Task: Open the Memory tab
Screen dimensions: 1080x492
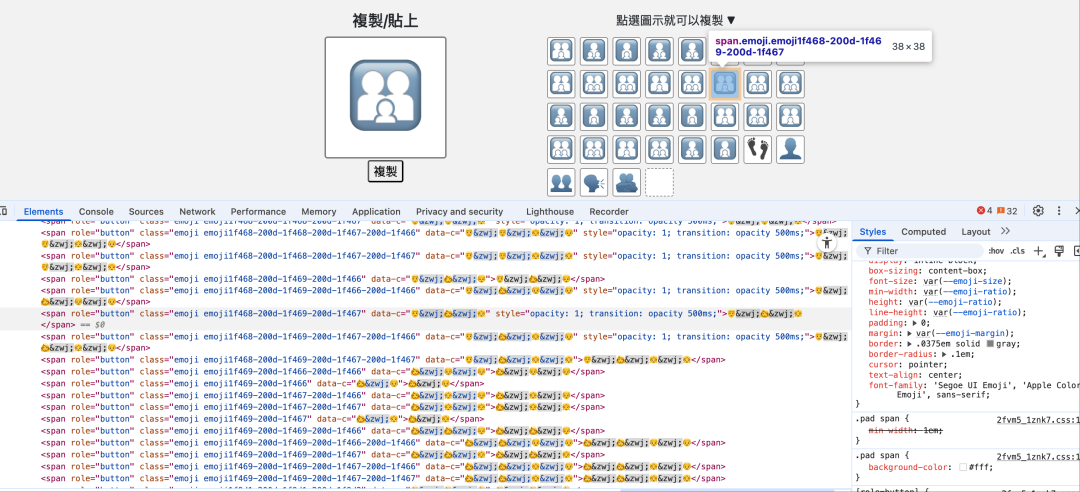Action: [319, 212]
